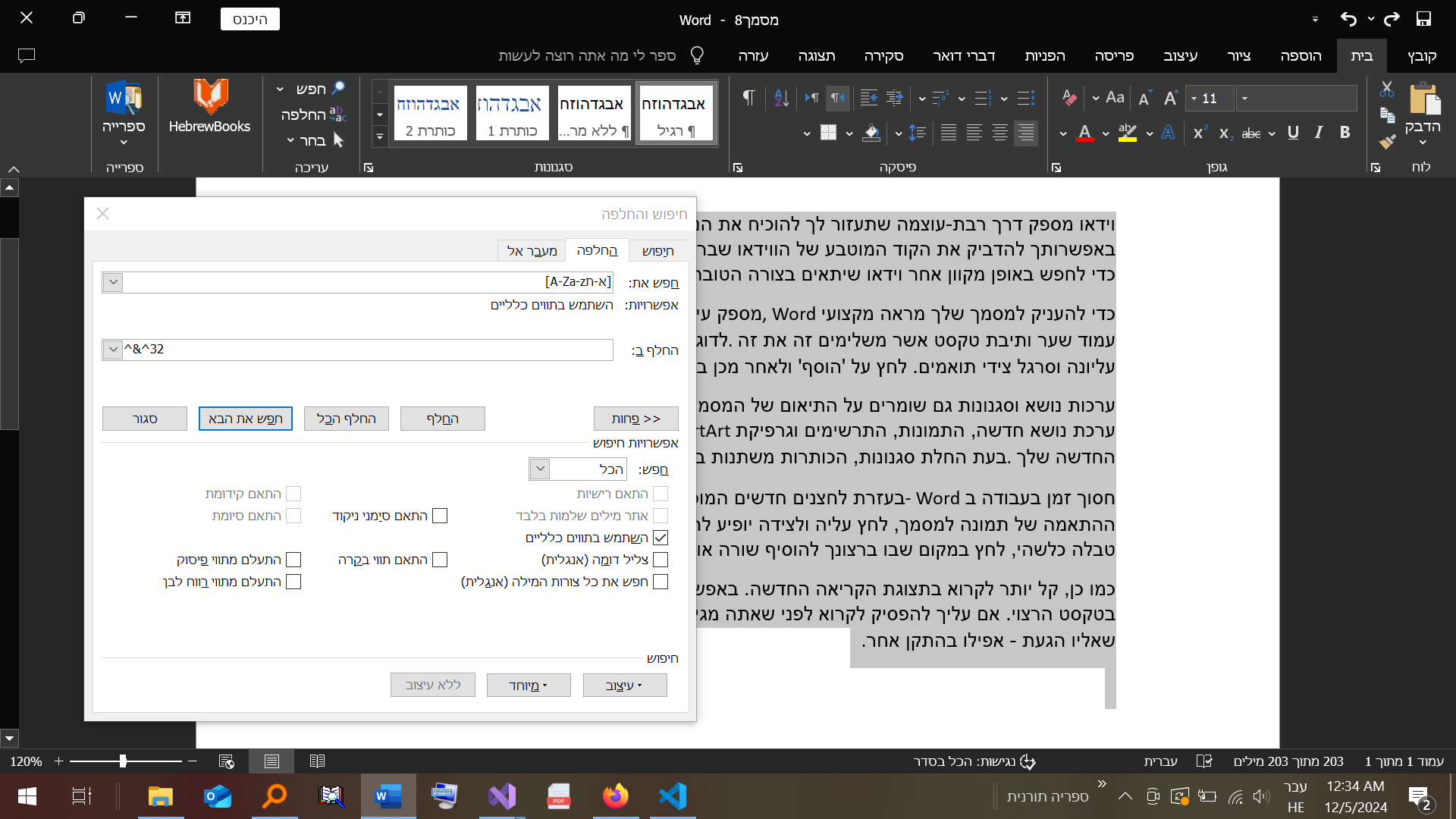Expand the styles gallery
The width and height of the screenshot is (1456, 819).
(380, 136)
